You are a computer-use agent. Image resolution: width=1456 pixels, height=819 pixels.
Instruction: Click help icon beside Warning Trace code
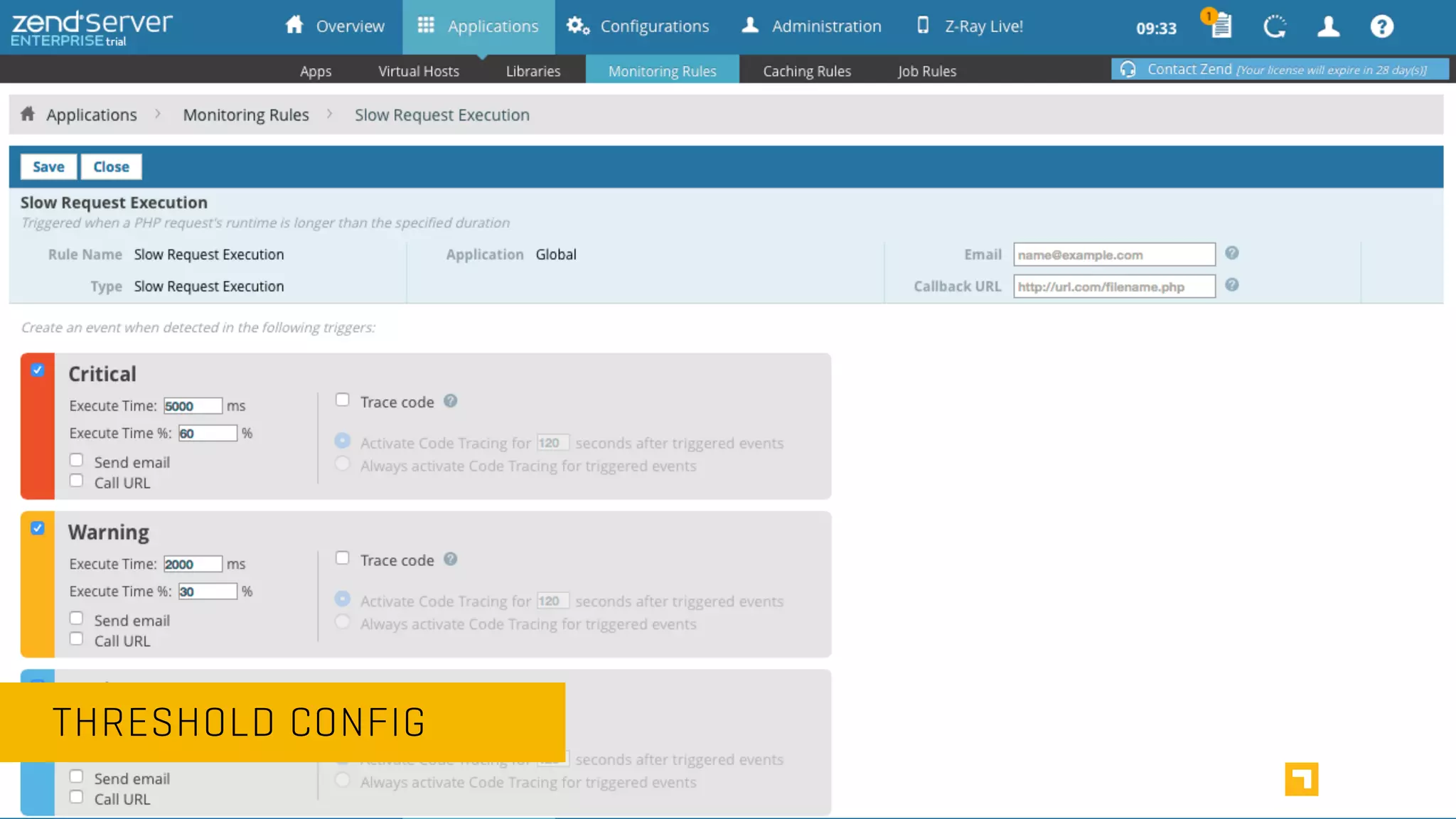pyautogui.click(x=450, y=559)
